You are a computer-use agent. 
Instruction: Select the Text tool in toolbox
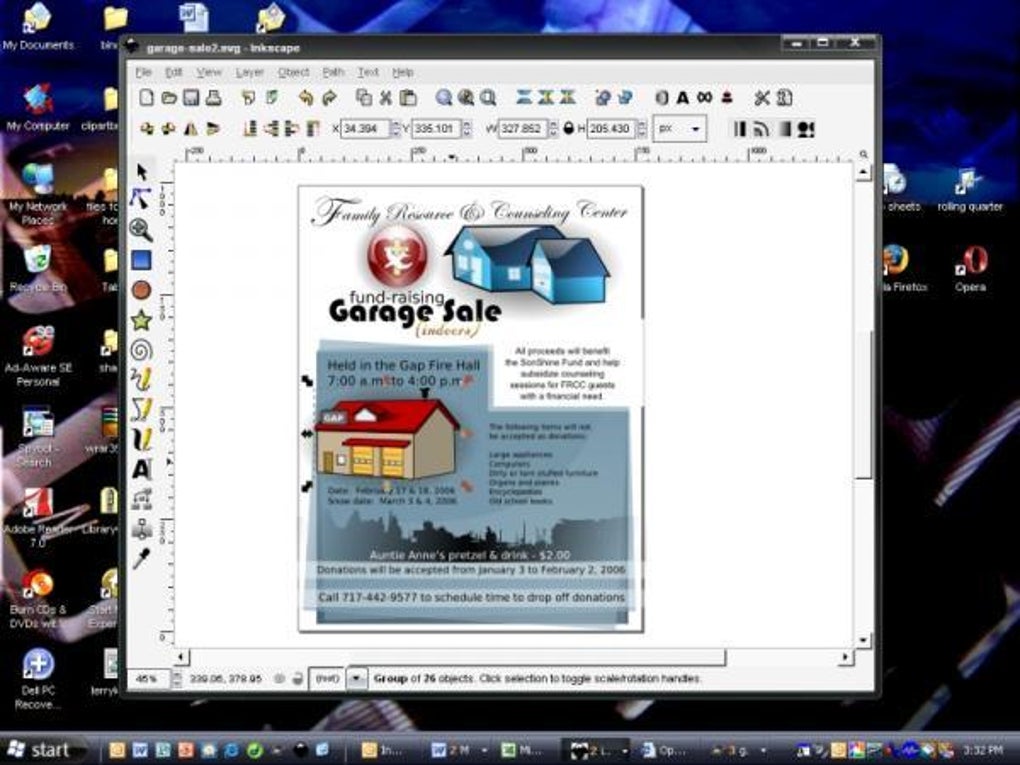[x=141, y=469]
